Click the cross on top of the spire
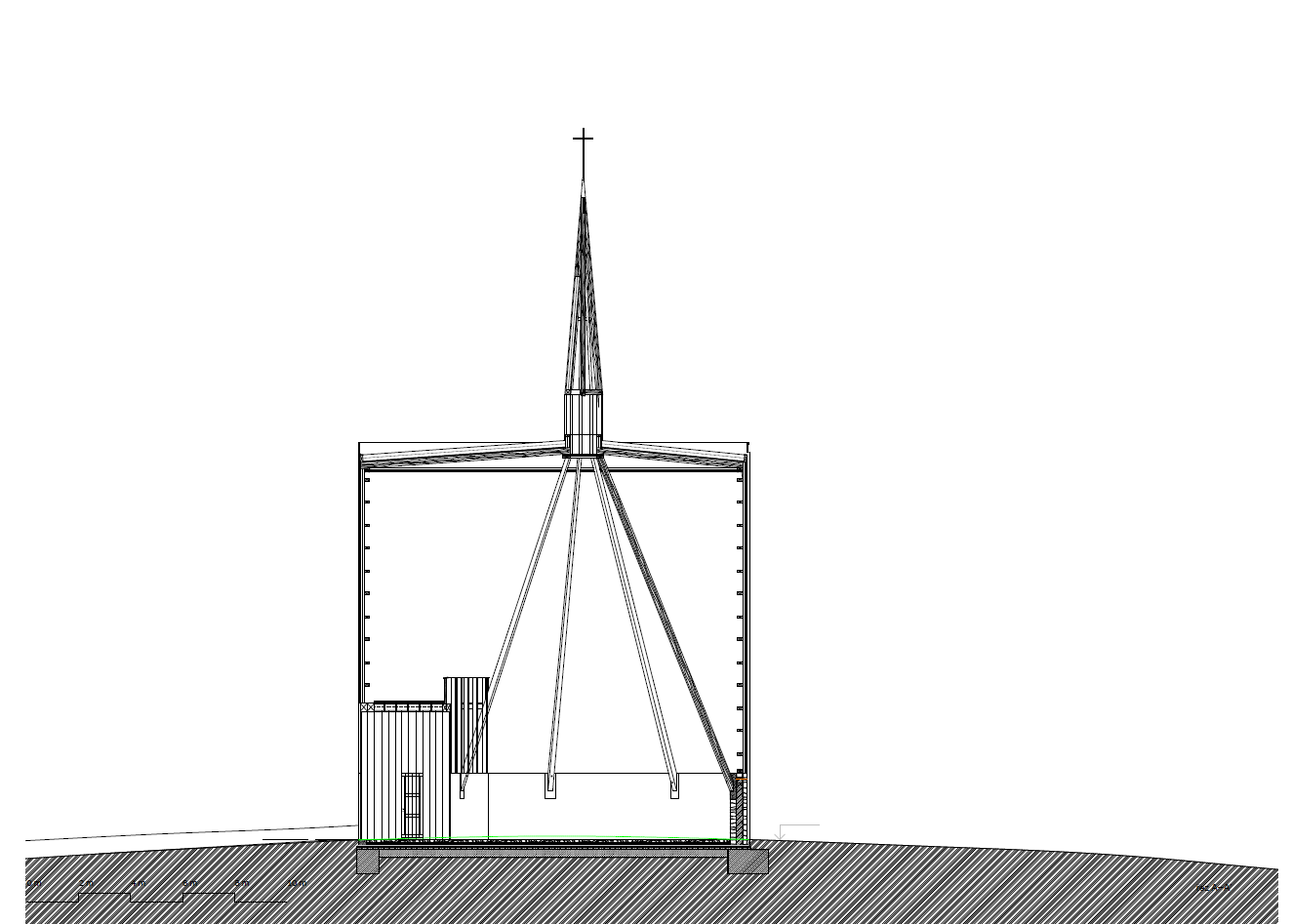 tap(583, 142)
